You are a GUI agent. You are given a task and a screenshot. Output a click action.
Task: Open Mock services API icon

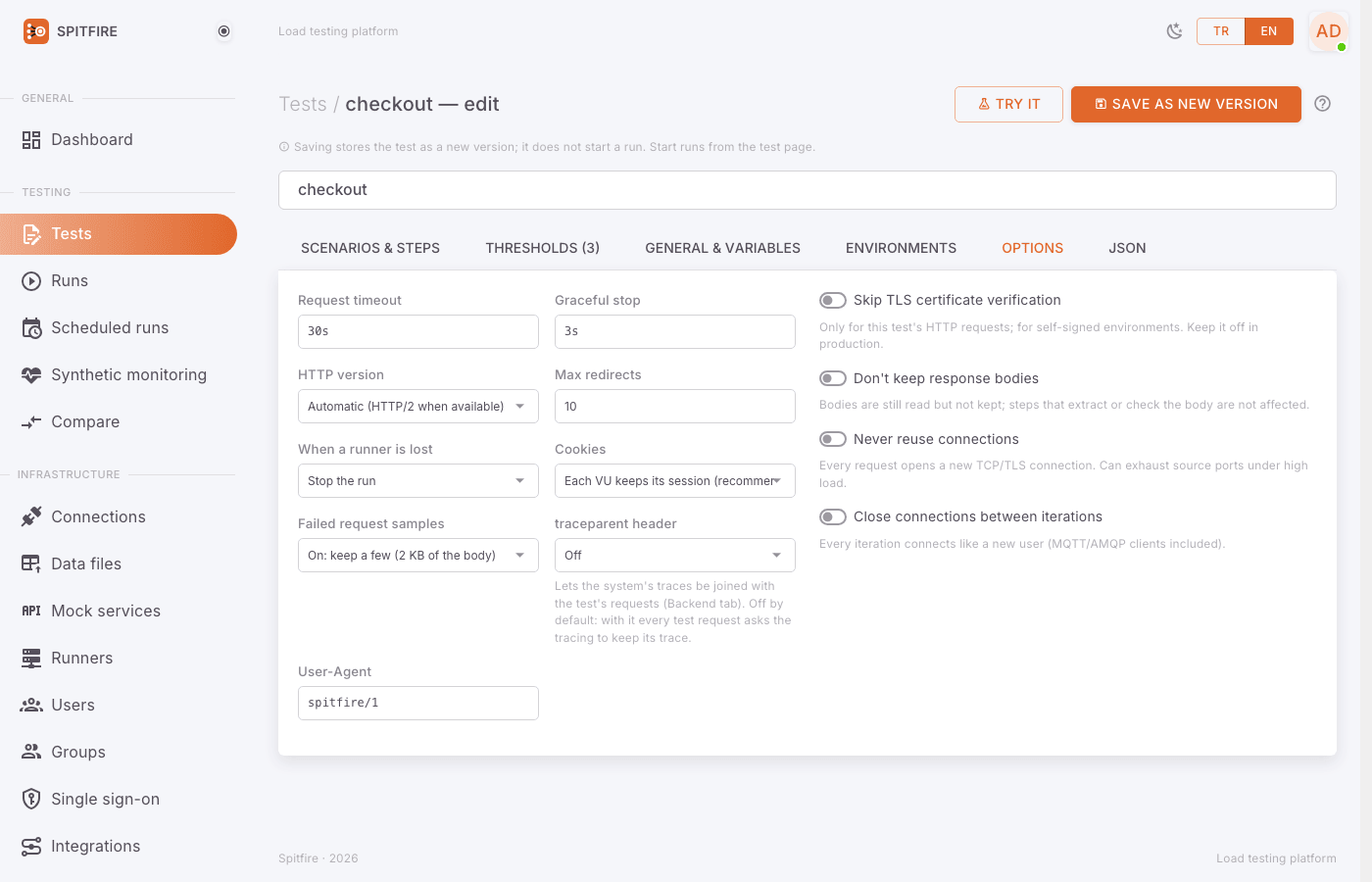click(x=31, y=611)
